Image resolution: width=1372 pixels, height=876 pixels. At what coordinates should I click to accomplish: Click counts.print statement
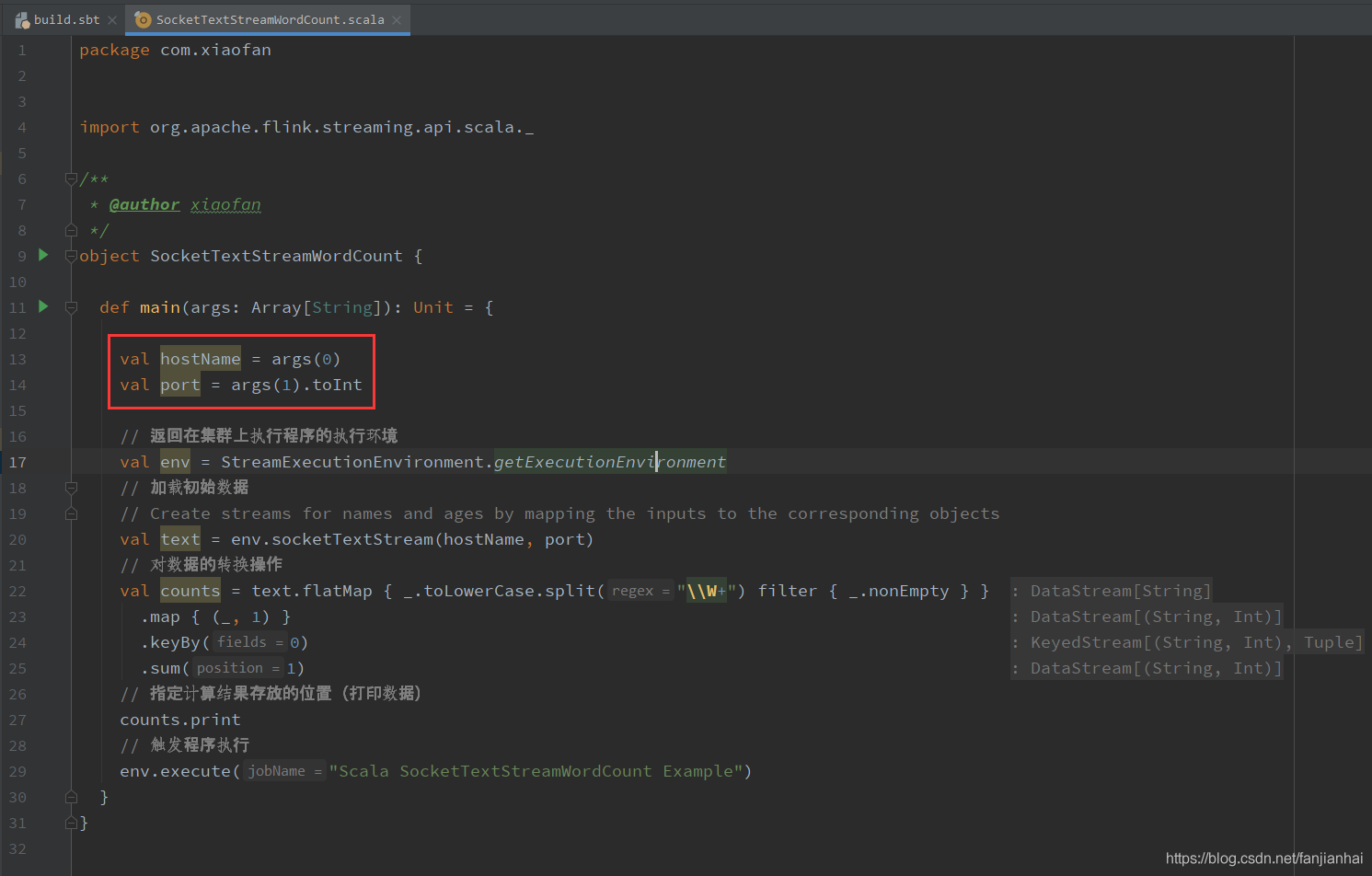[180, 720]
